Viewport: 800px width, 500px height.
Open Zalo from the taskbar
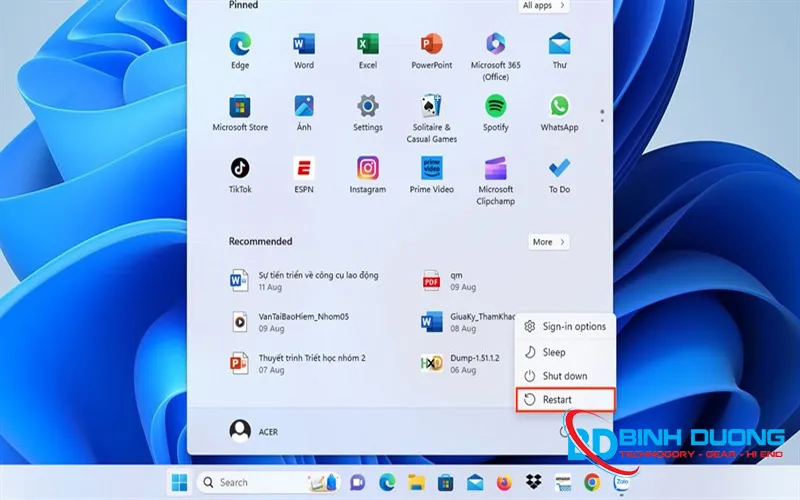point(621,482)
